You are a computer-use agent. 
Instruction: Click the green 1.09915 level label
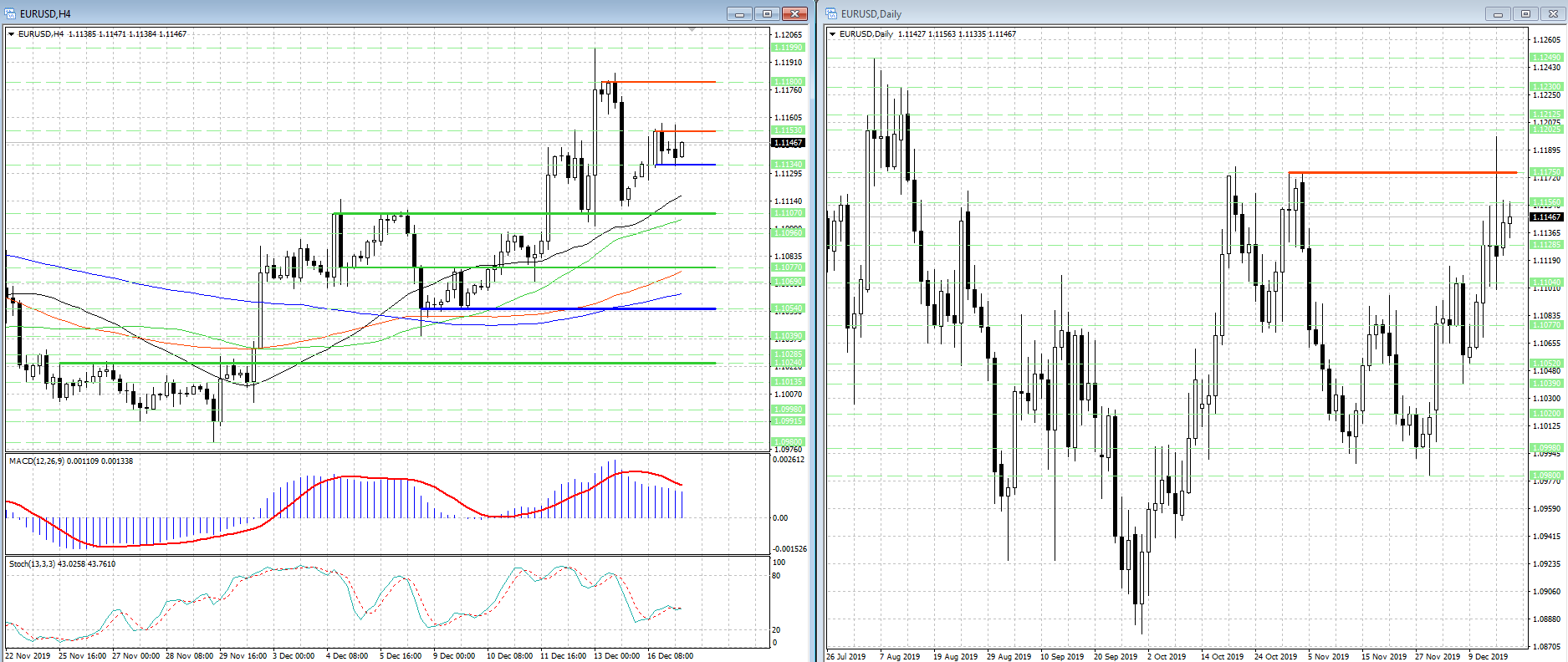(x=788, y=421)
